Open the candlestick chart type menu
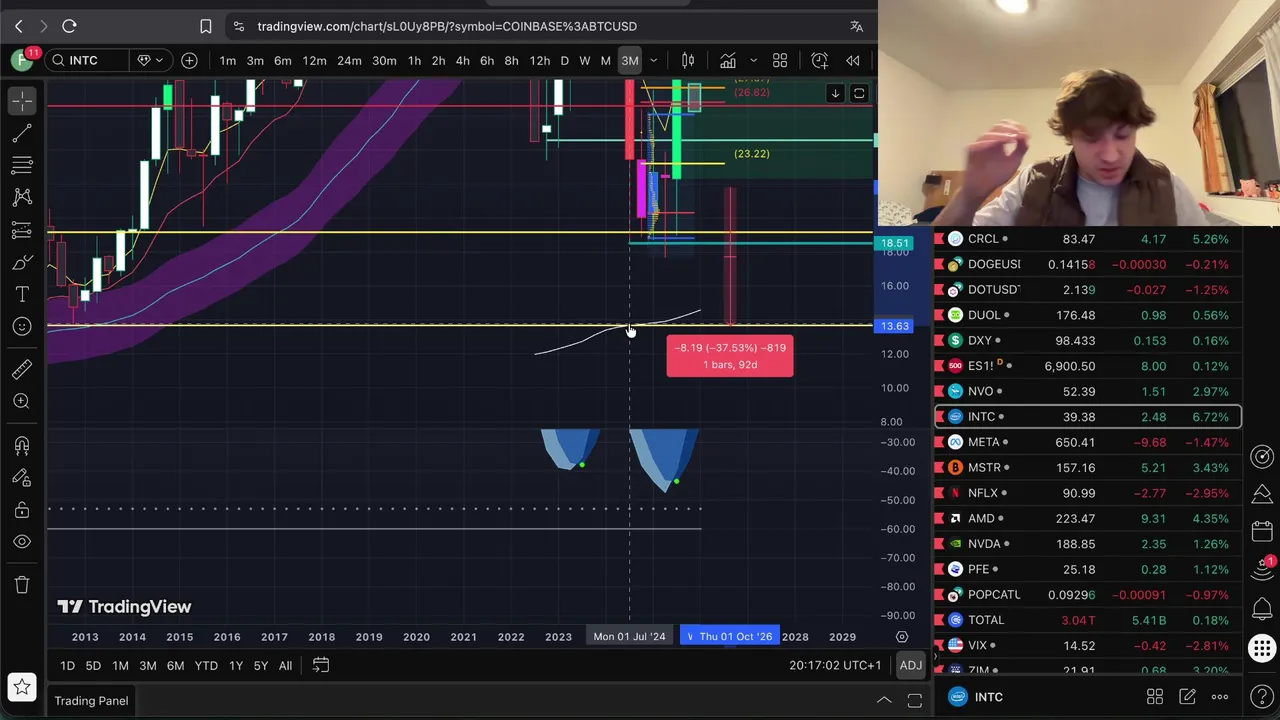Screen dimensions: 1280x720 [688, 61]
